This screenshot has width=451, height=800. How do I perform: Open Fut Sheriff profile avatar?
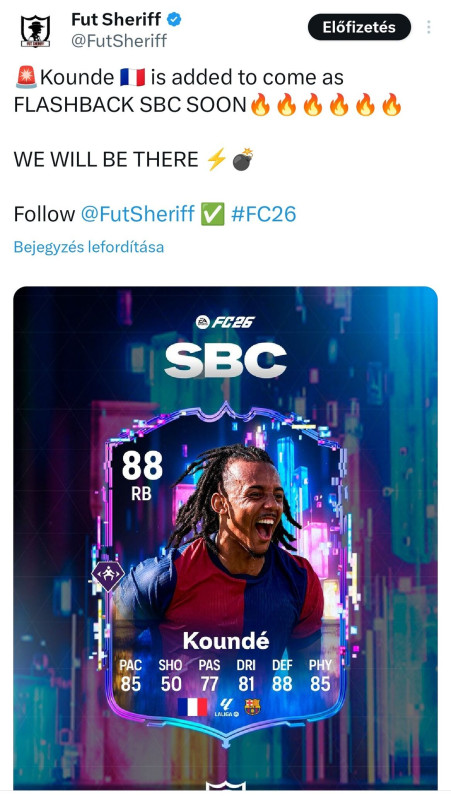point(35,31)
